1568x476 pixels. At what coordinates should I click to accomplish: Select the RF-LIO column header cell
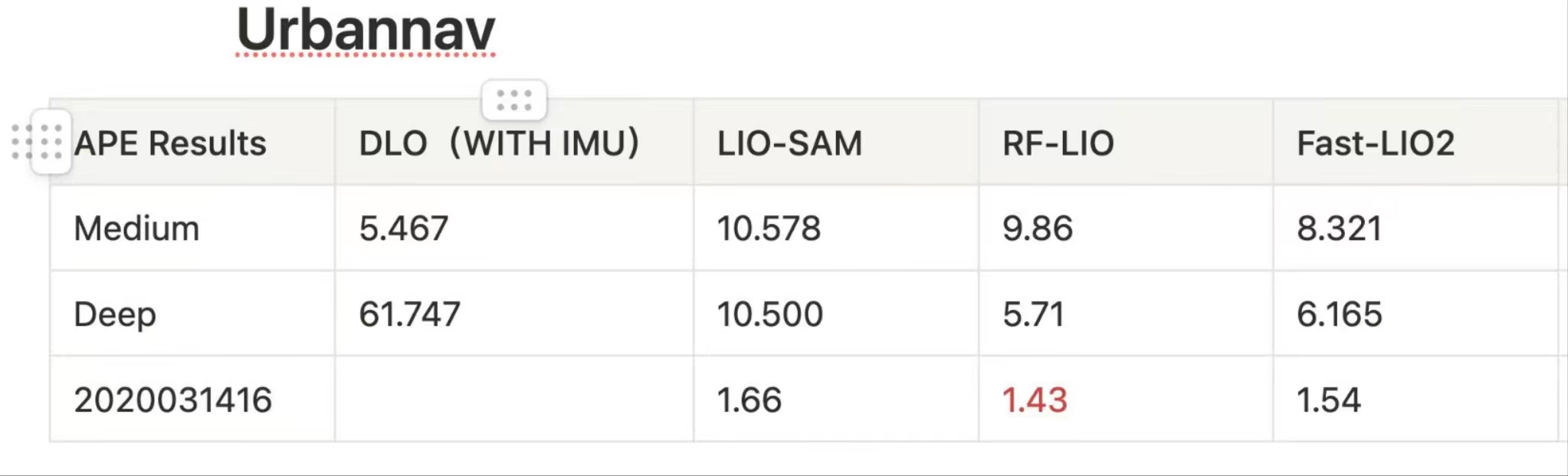coord(1126,143)
